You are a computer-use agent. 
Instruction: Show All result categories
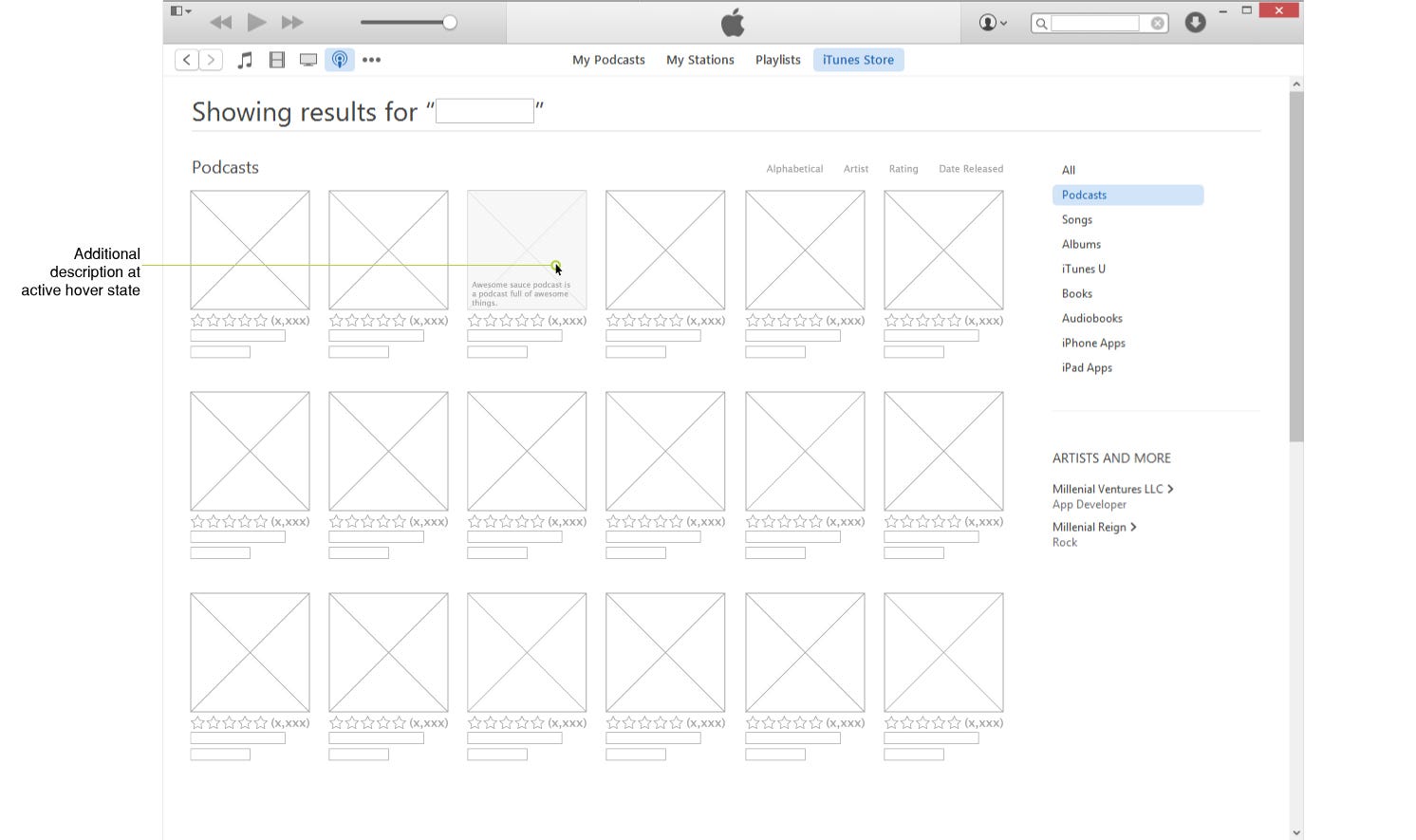coord(1069,170)
